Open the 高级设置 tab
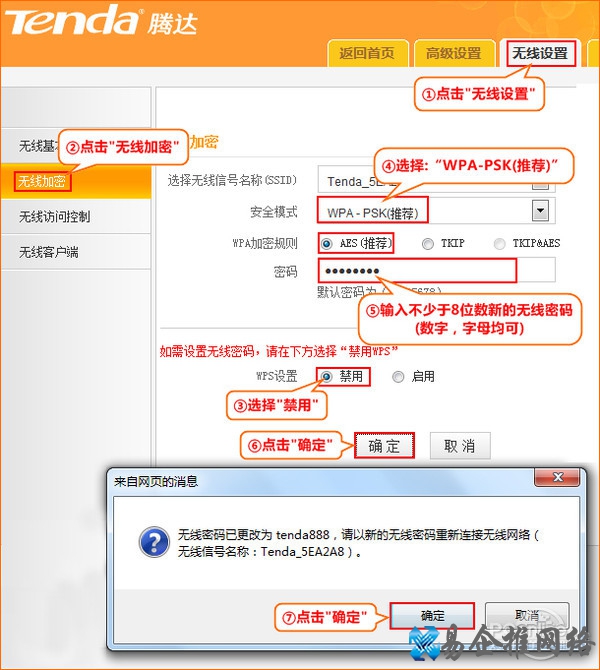 (454, 53)
